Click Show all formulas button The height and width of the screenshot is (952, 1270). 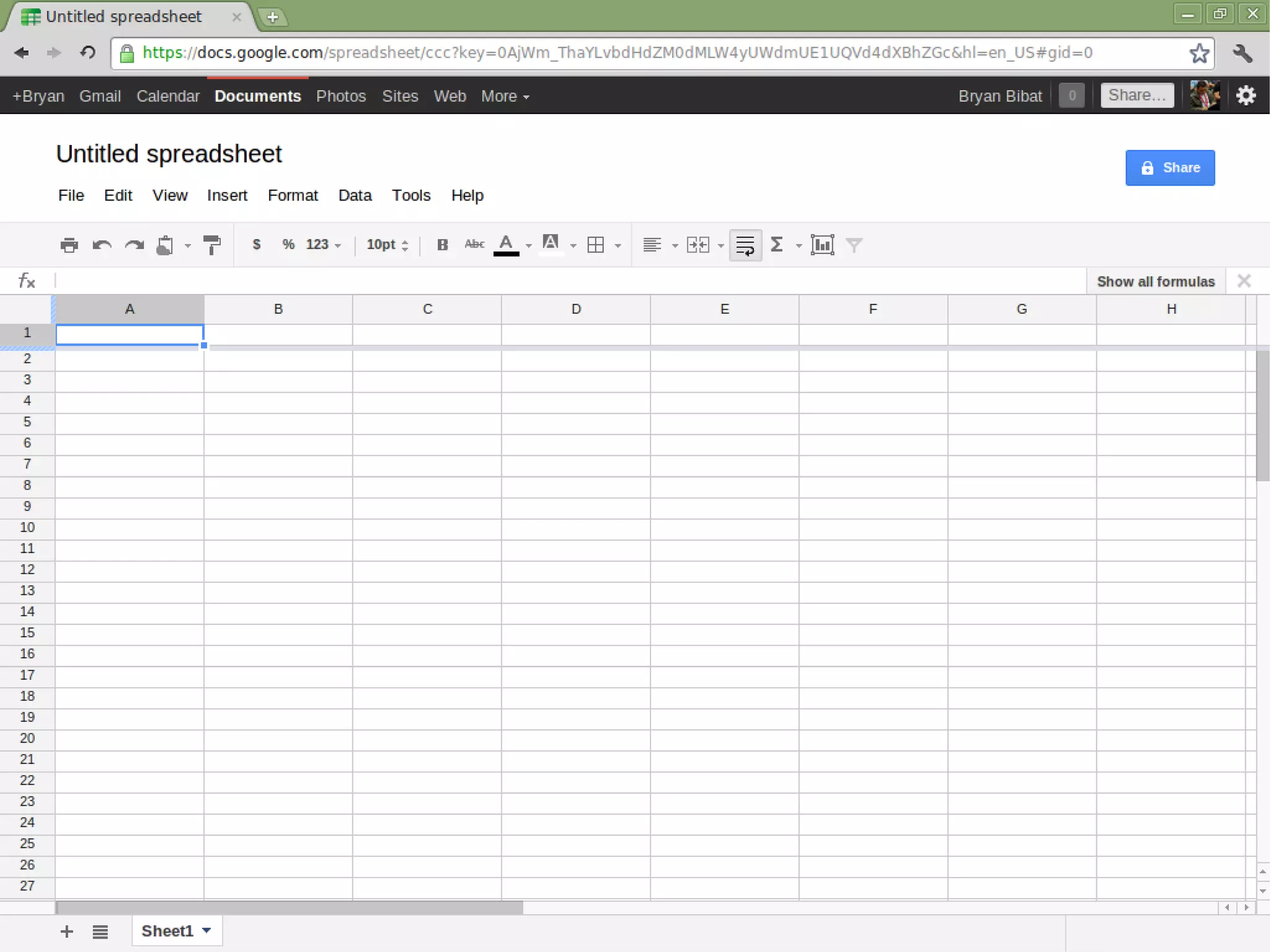[x=1155, y=282]
